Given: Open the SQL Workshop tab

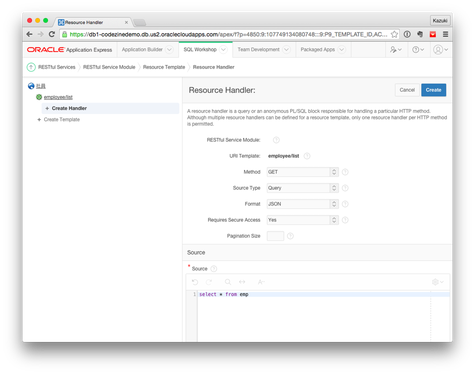Looking at the screenshot, I should [200, 50].
